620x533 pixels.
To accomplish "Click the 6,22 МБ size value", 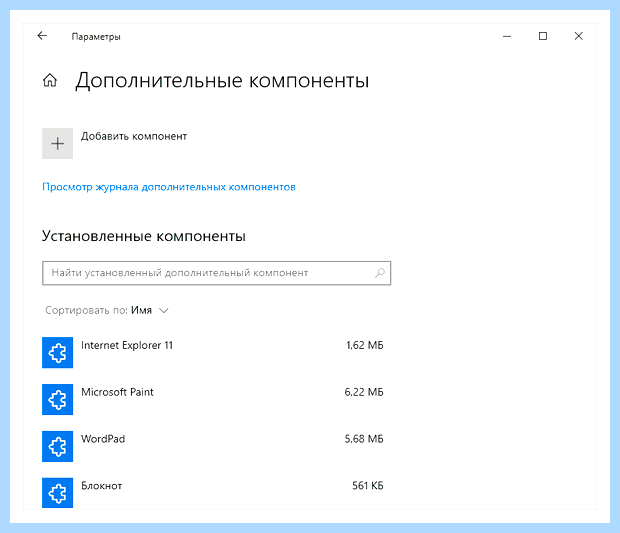I will click(x=364, y=392).
